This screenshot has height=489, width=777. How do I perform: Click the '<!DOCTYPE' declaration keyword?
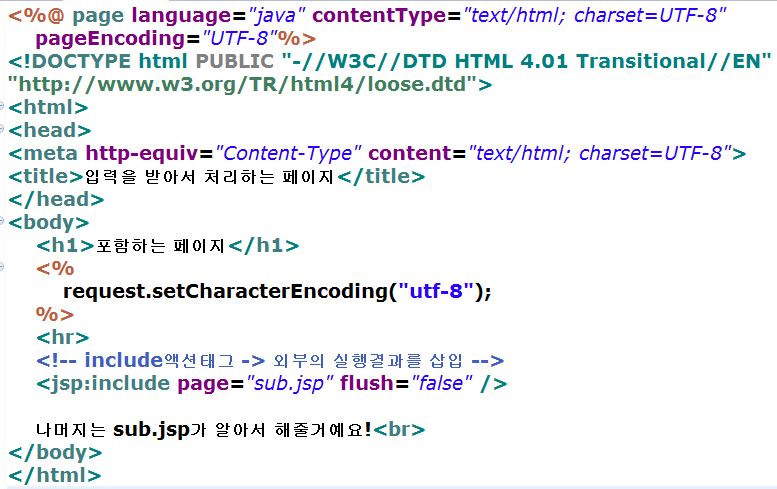pyautogui.click(x=69, y=61)
